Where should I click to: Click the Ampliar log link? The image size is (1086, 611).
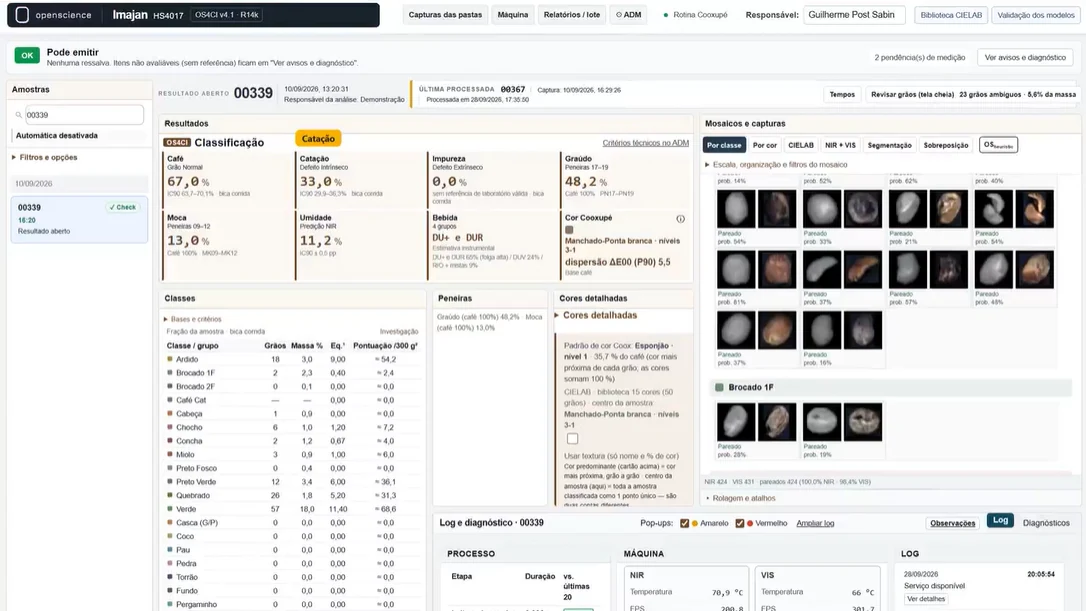(x=815, y=523)
